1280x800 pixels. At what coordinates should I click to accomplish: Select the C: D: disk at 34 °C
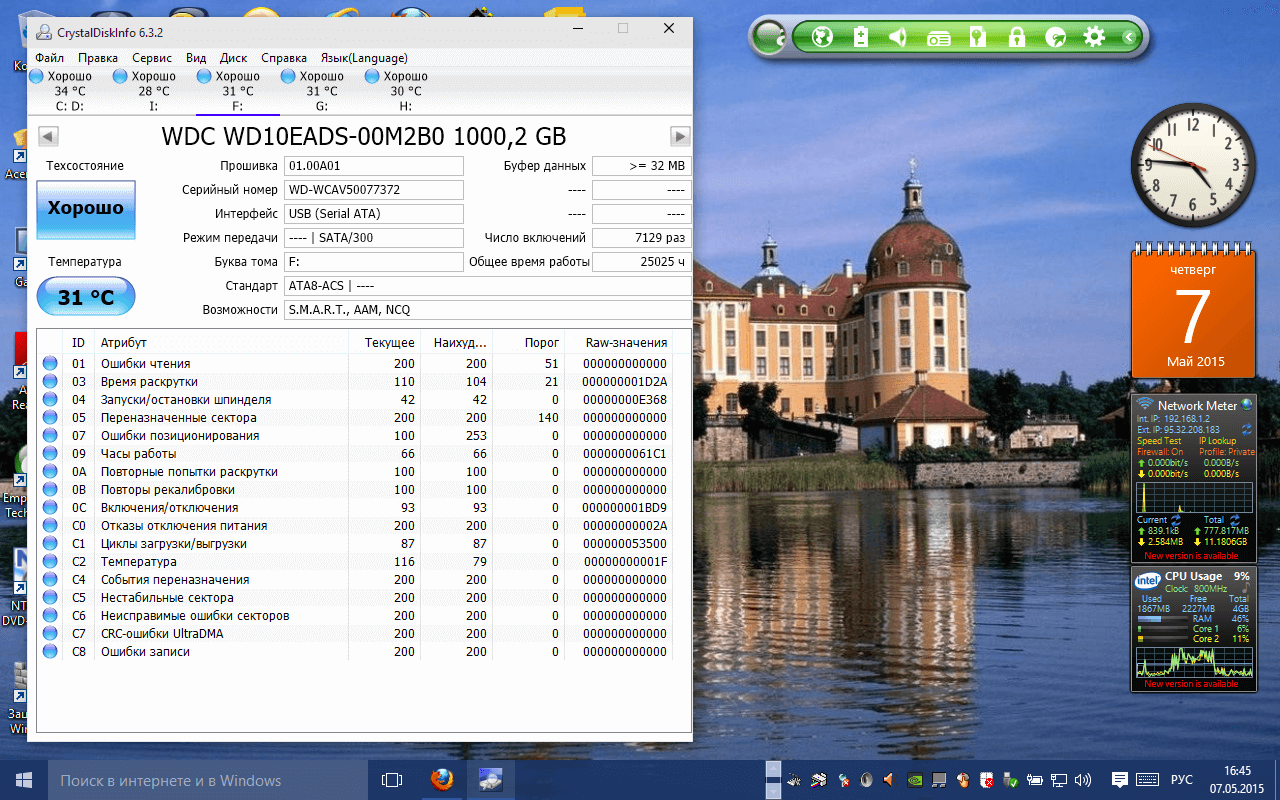tap(69, 91)
